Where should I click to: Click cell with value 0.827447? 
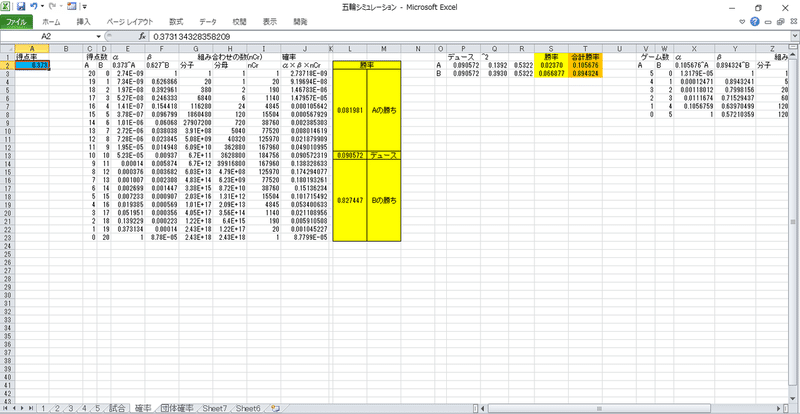click(349, 200)
